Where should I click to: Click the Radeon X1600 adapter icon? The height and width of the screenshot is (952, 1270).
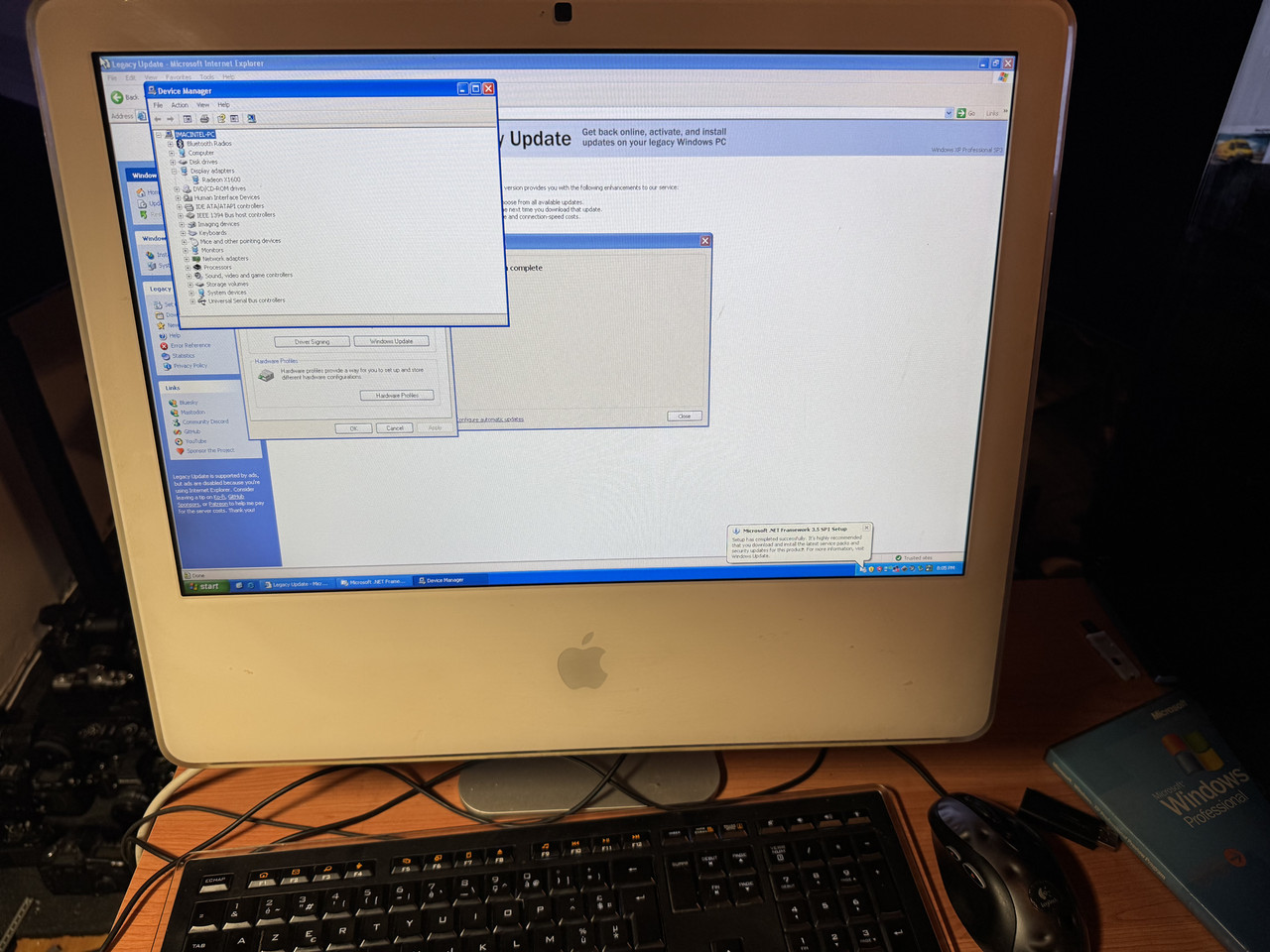195,179
